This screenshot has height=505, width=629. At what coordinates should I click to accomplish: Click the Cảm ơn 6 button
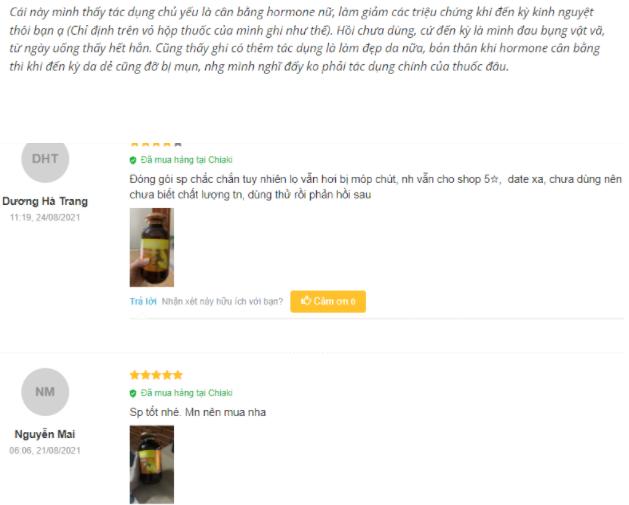(328, 301)
